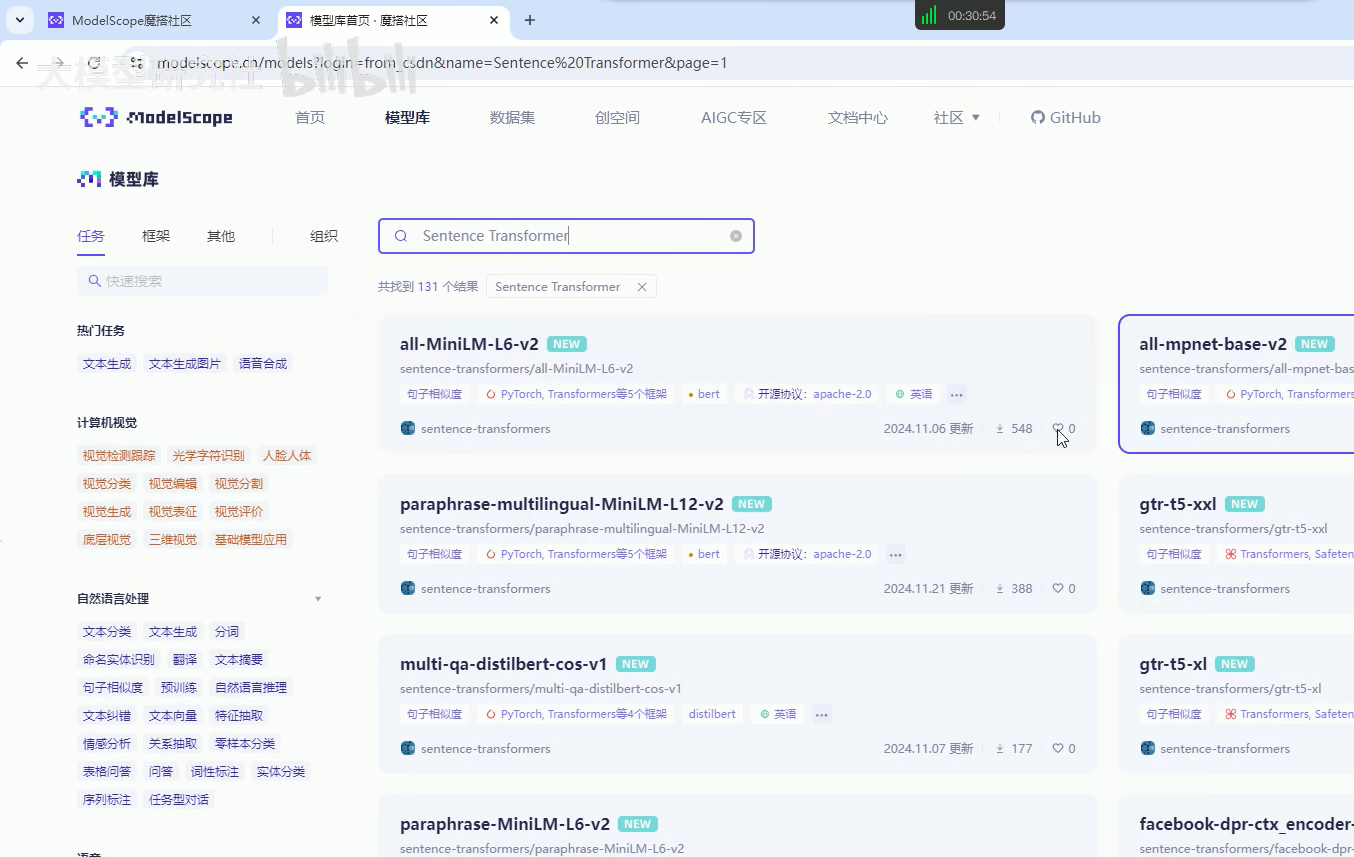Switch to the 其他 filter tab
The height and width of the screenshot is (857, 1354).
click(221, 236)
